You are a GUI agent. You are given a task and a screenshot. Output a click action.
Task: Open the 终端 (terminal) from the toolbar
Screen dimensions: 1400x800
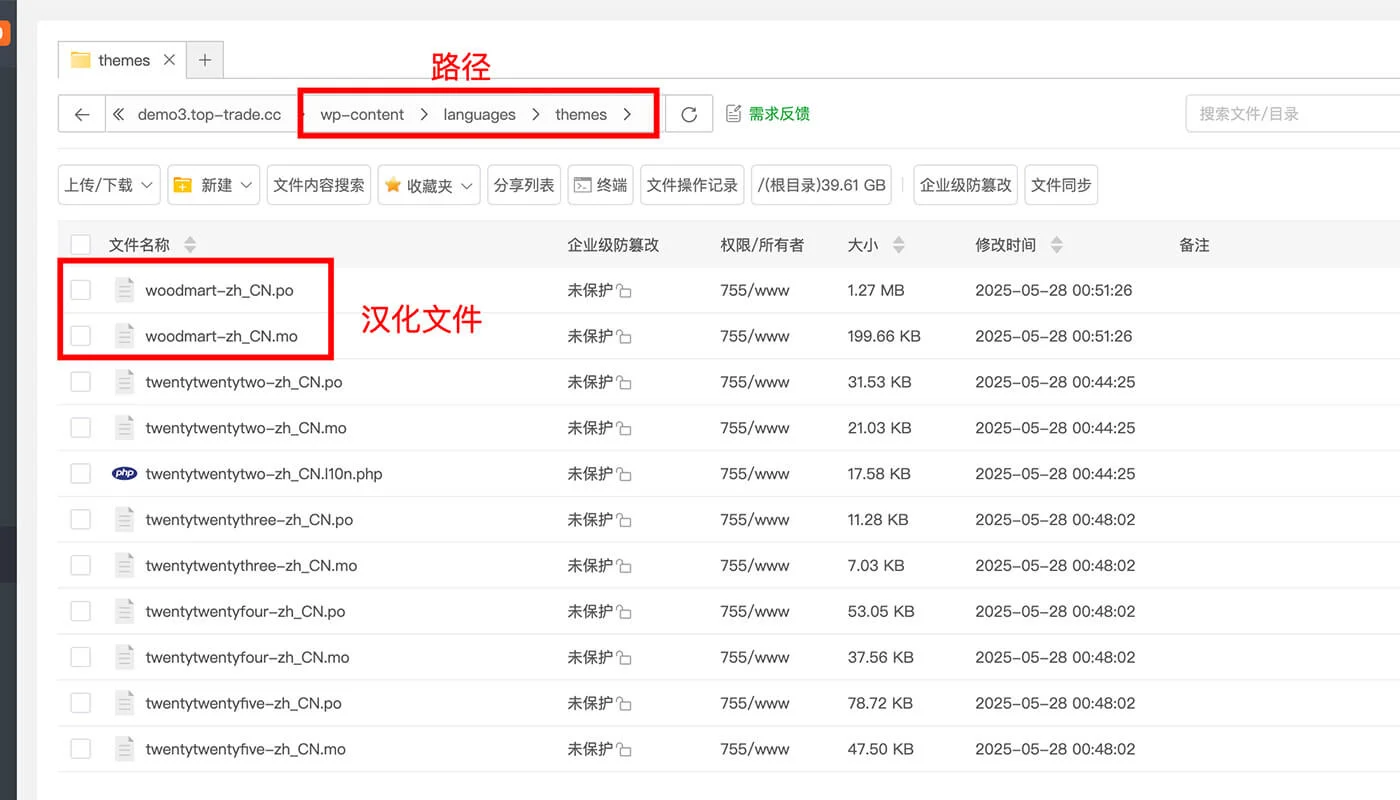tap(600, 184)
